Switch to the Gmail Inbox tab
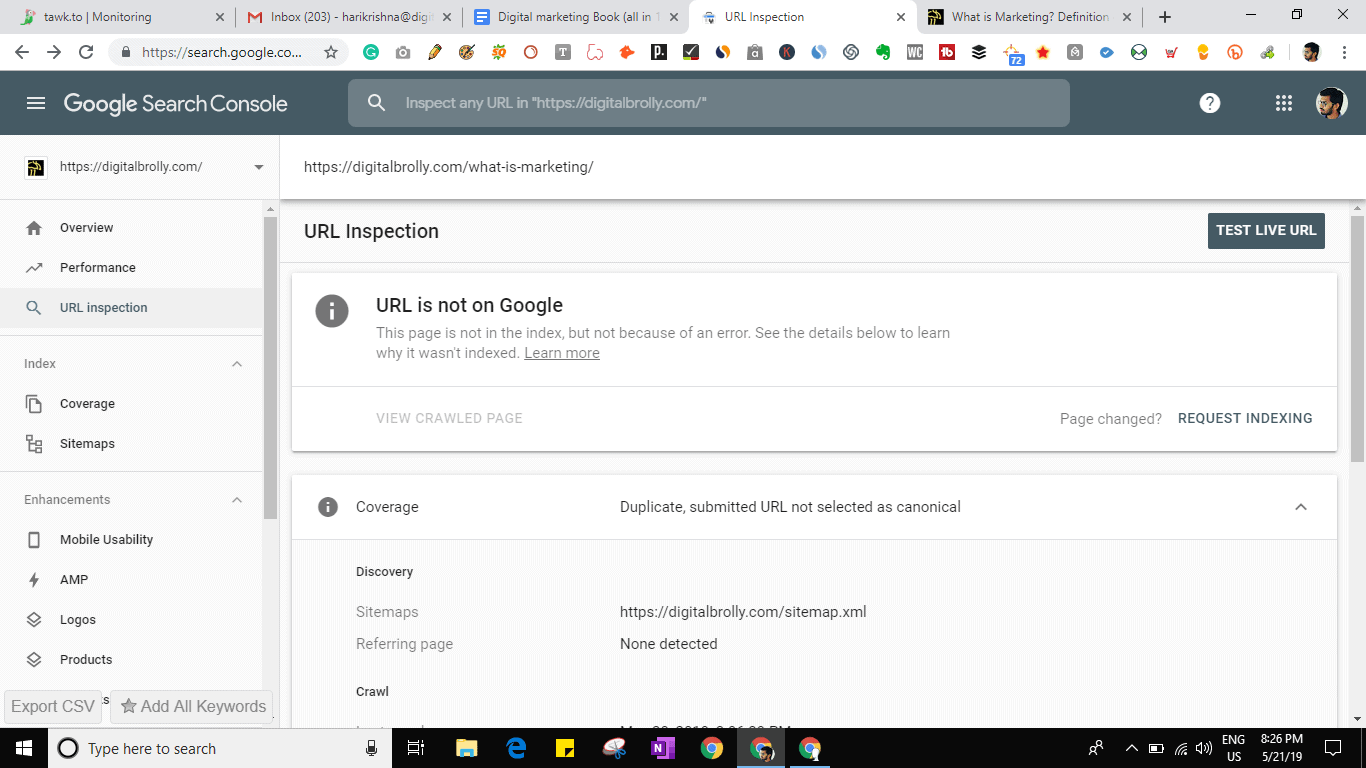 click(349, 17)
